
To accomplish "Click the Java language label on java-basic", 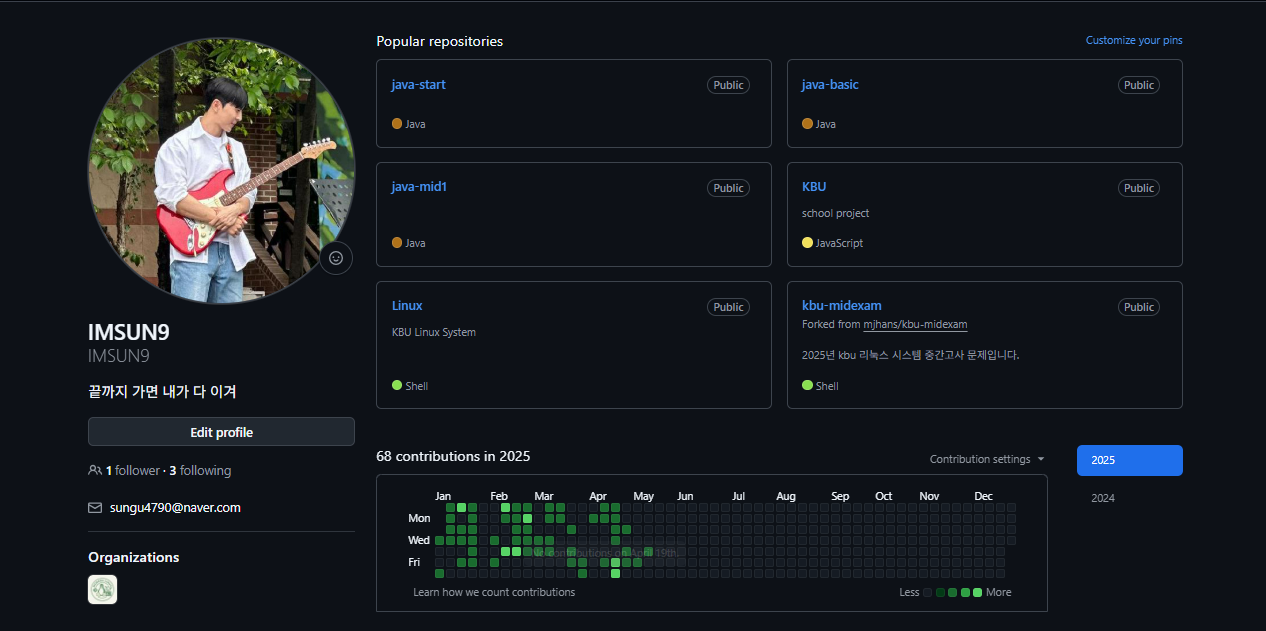I will click(819, 124).
